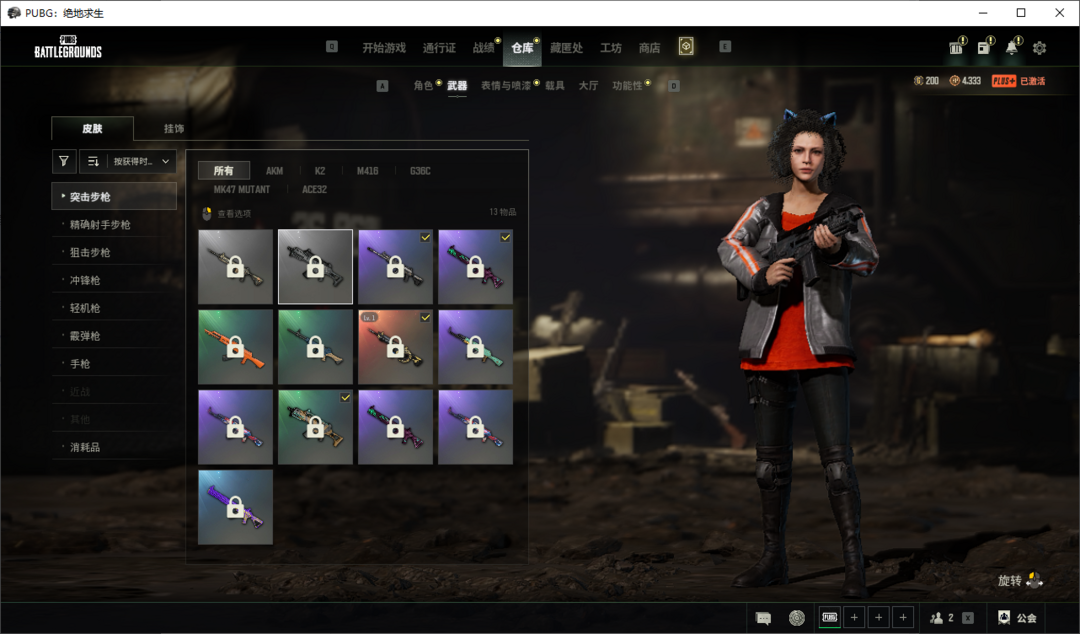Open the 工坊 menu

610,48
